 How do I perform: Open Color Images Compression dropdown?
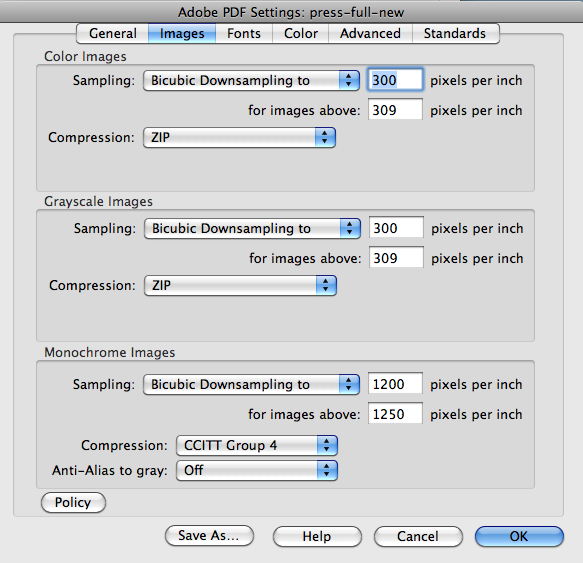click(239, 137)
